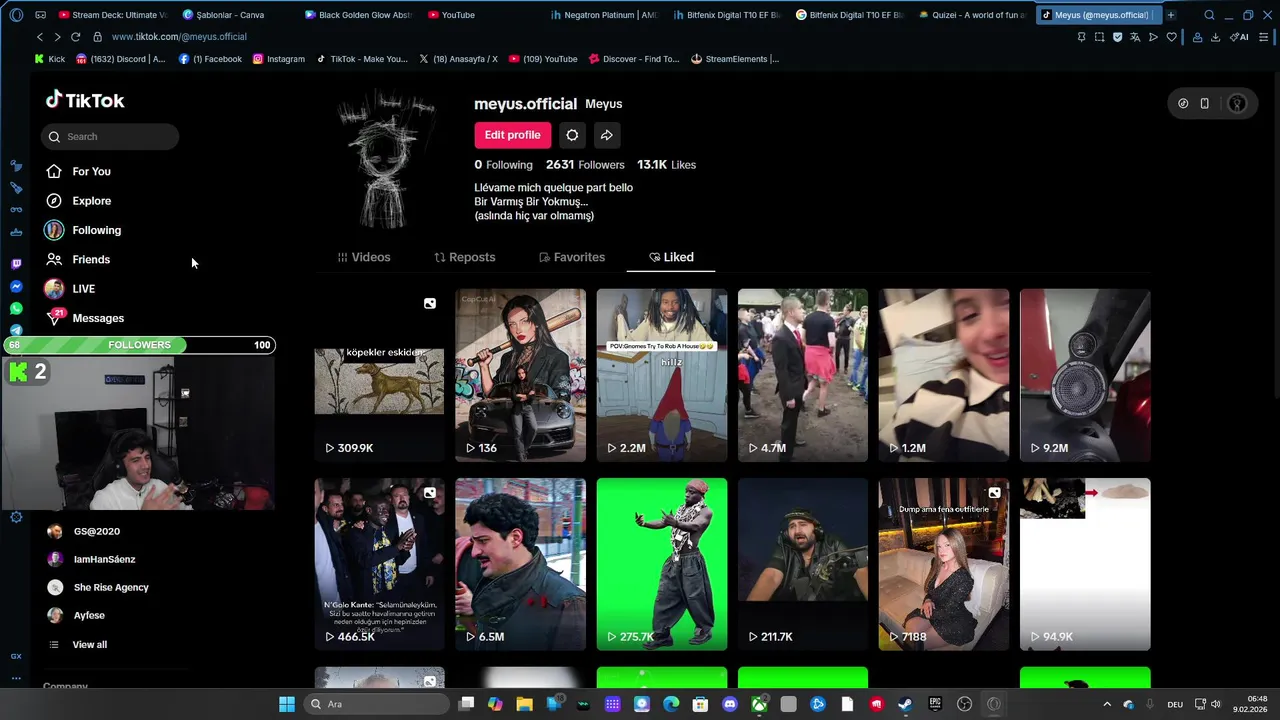Switch to Stream Deck YouTube browser tab
The image size is (1280, 720).
click(112, 15)
